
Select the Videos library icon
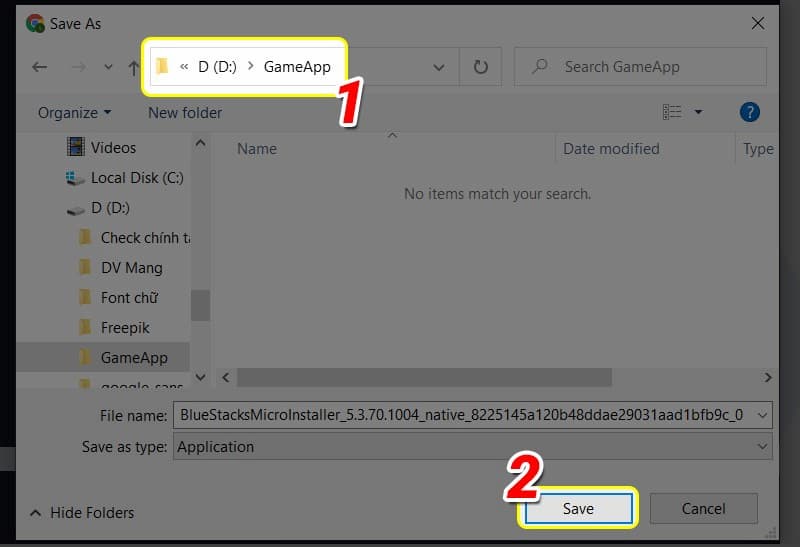coord(76,147)
